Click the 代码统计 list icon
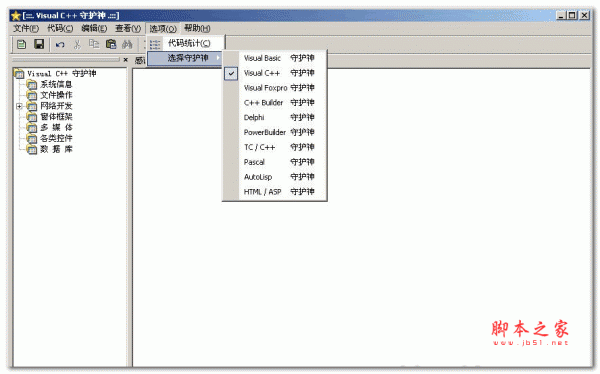The image size is (600, 374). tap(155, 44)
